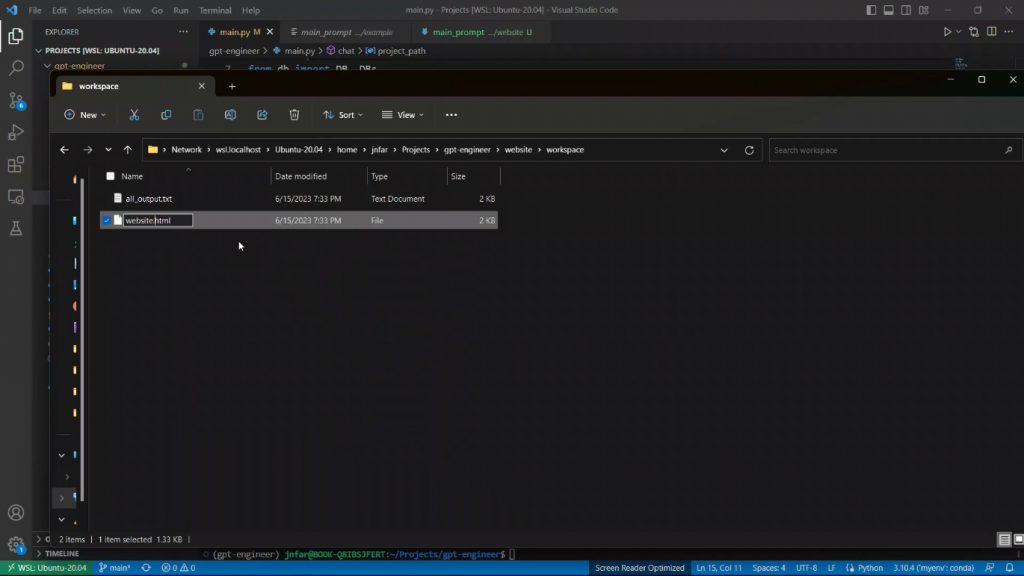Open the Terminal menu

215,10
